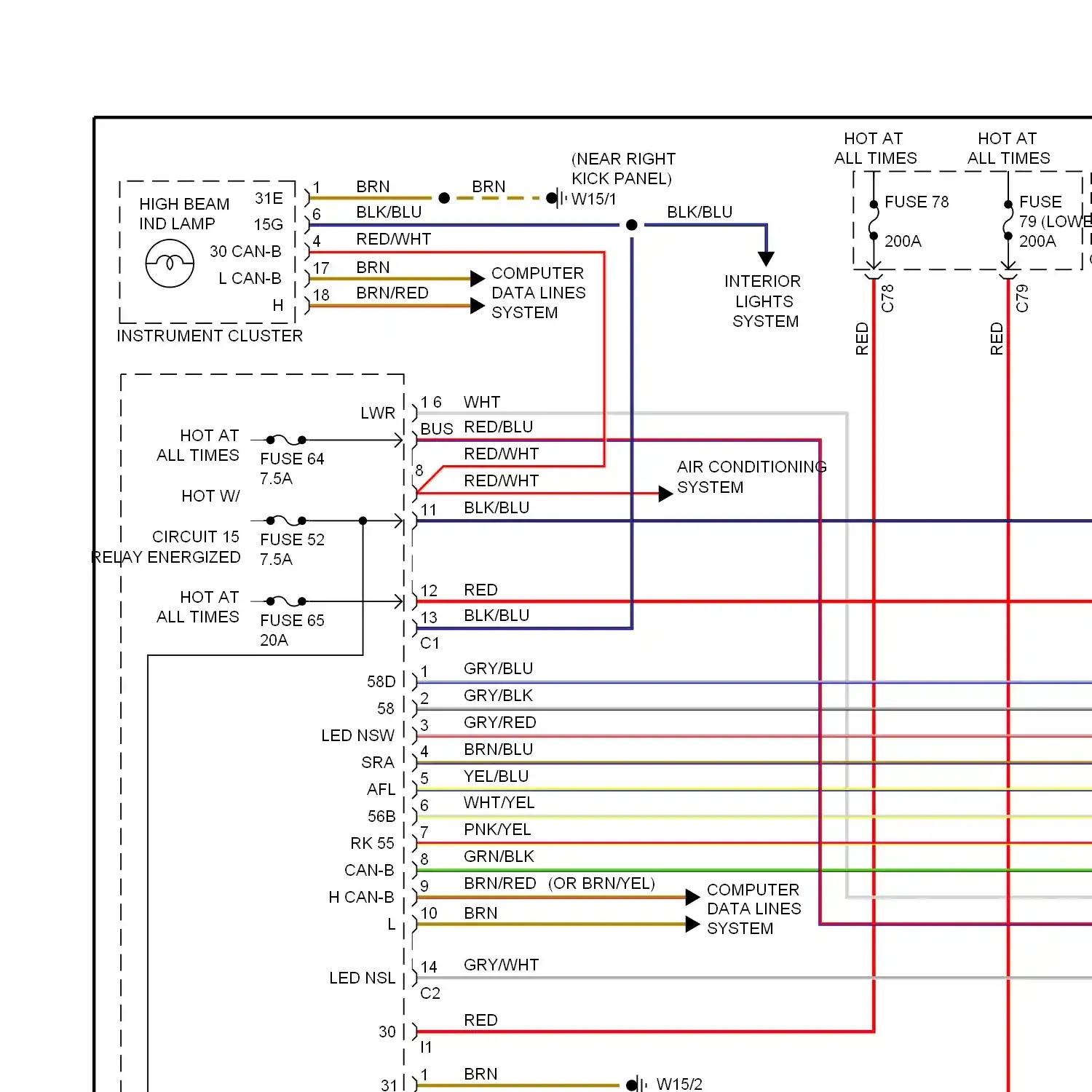Click the 15G terminal label
The height and width of the screenshot is (1092, 1092).
tap(269, 225)
